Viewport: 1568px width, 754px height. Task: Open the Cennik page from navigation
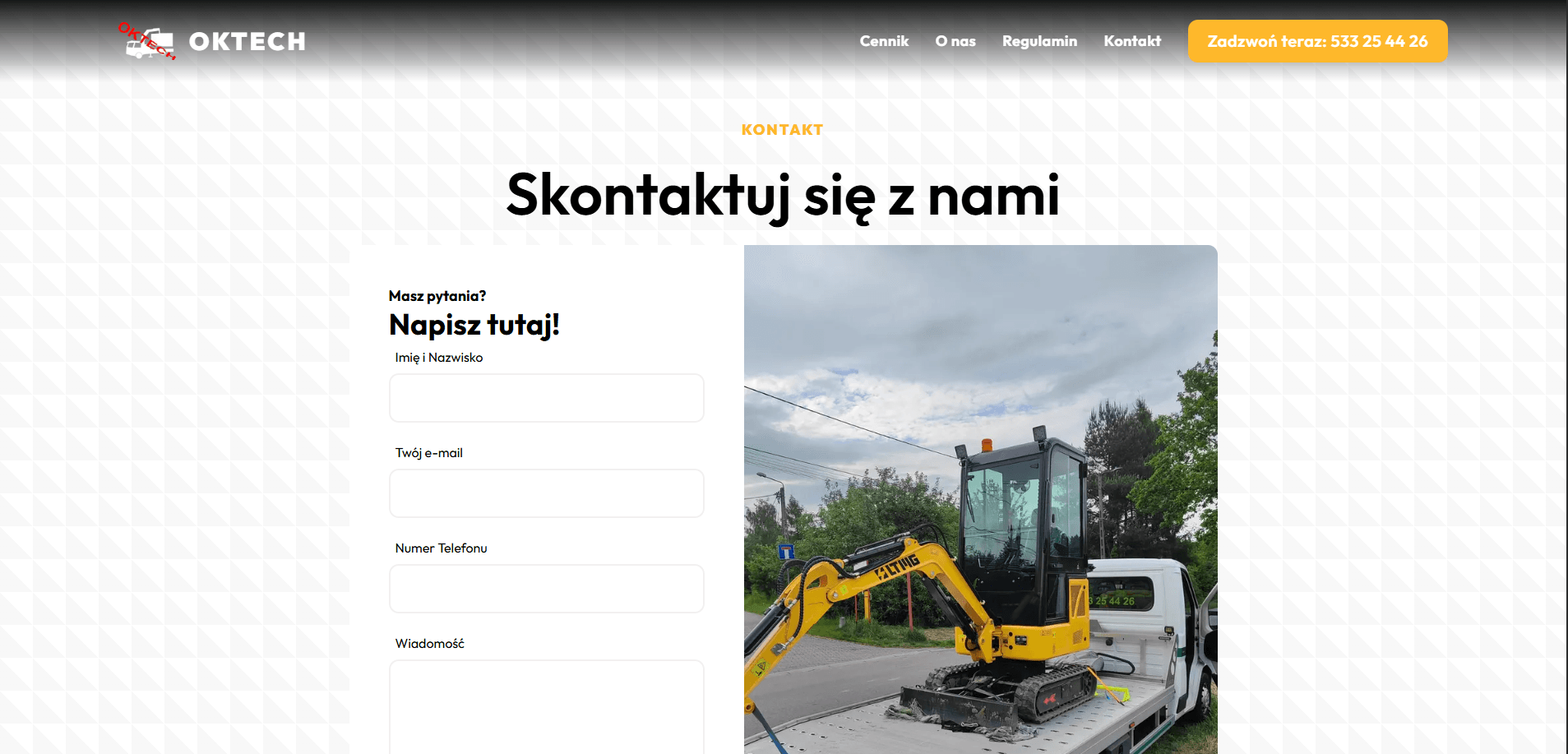coord(884,41)
